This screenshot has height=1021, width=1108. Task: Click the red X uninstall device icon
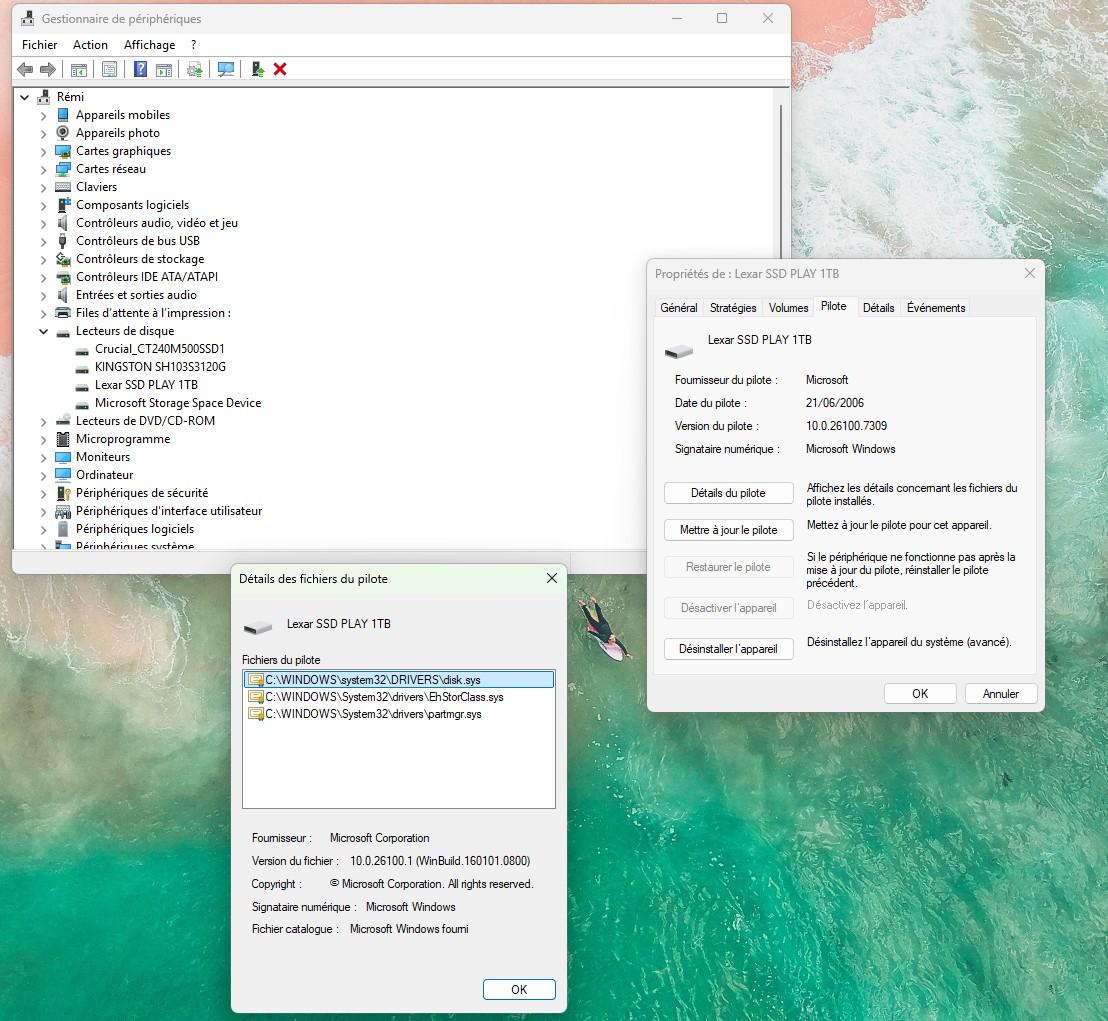[278, 69]
